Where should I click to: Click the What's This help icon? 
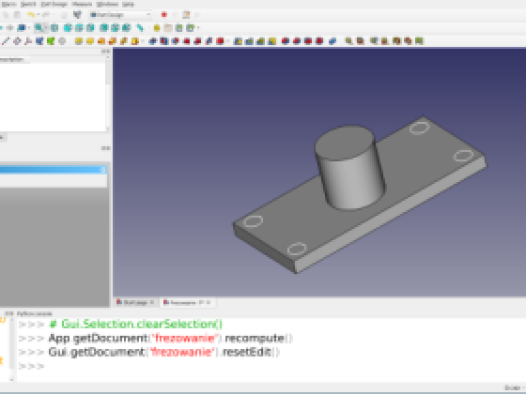tap(77, 15)
